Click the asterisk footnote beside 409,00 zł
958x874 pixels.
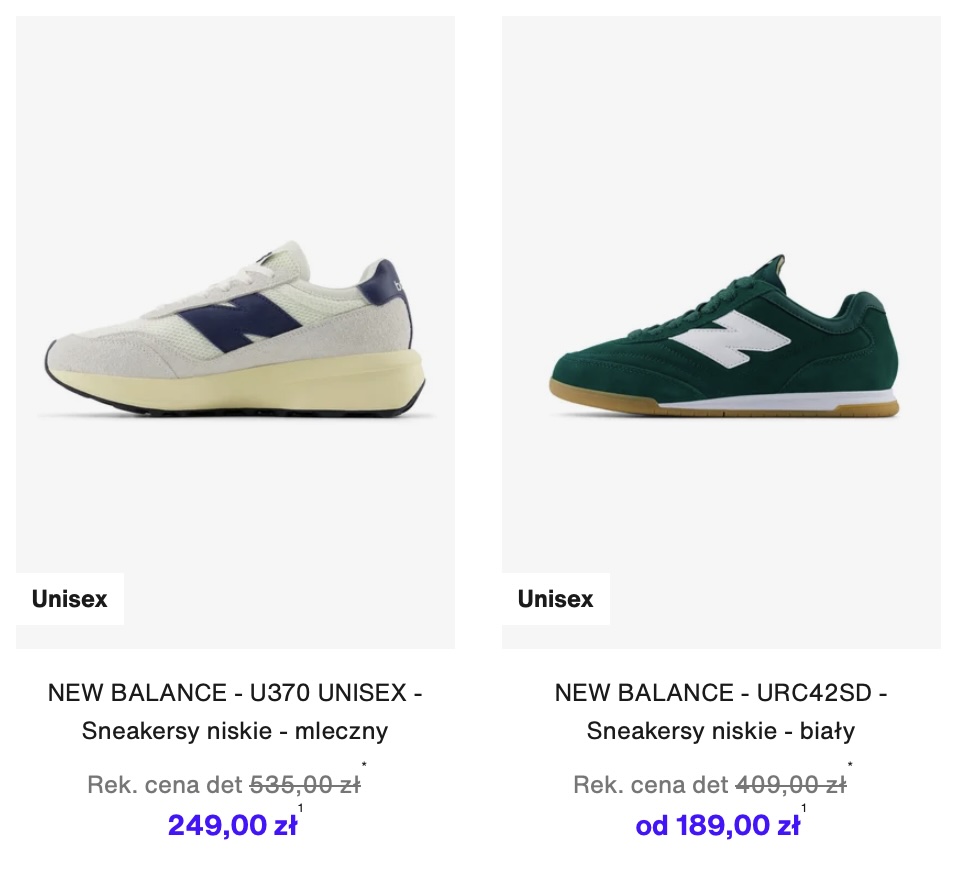coord(850,765)
